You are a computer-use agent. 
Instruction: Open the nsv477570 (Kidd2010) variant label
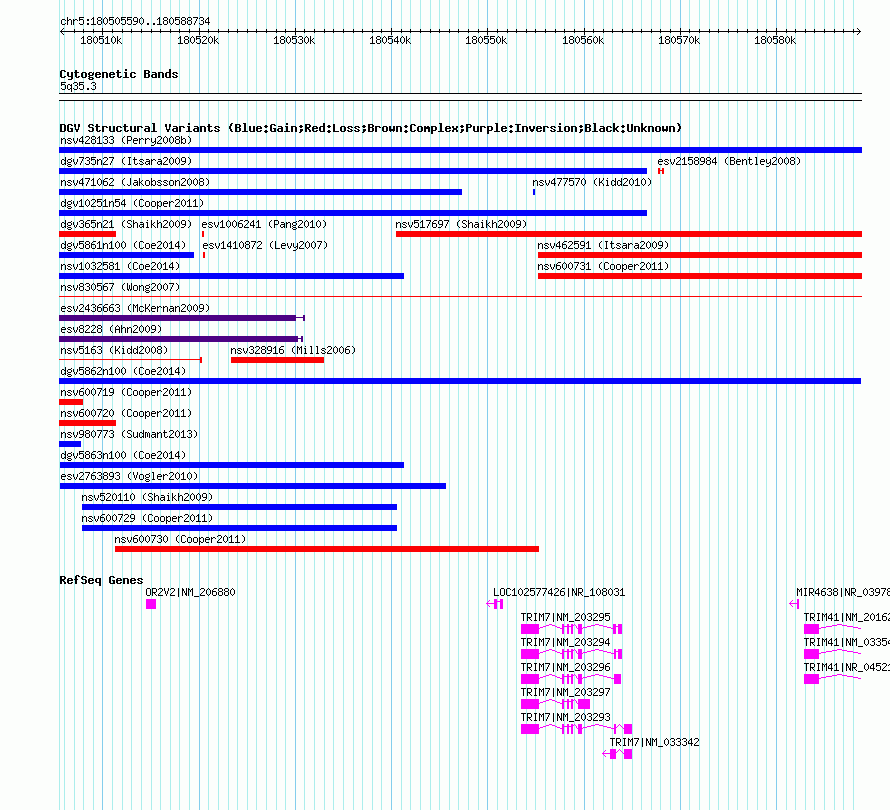click(592, 182)
